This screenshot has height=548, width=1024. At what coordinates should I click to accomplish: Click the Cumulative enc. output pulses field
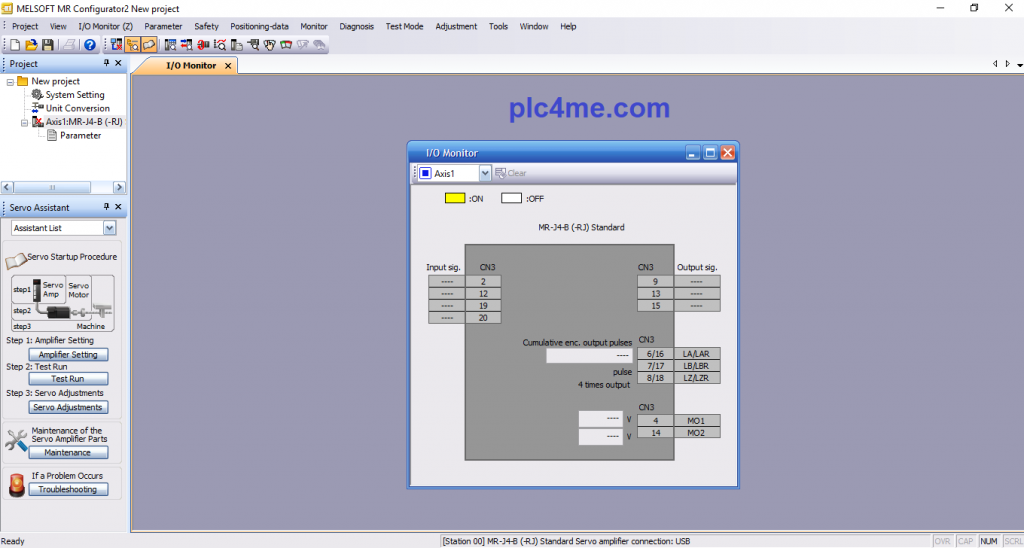pyautogui.click(x=589, y=355)
